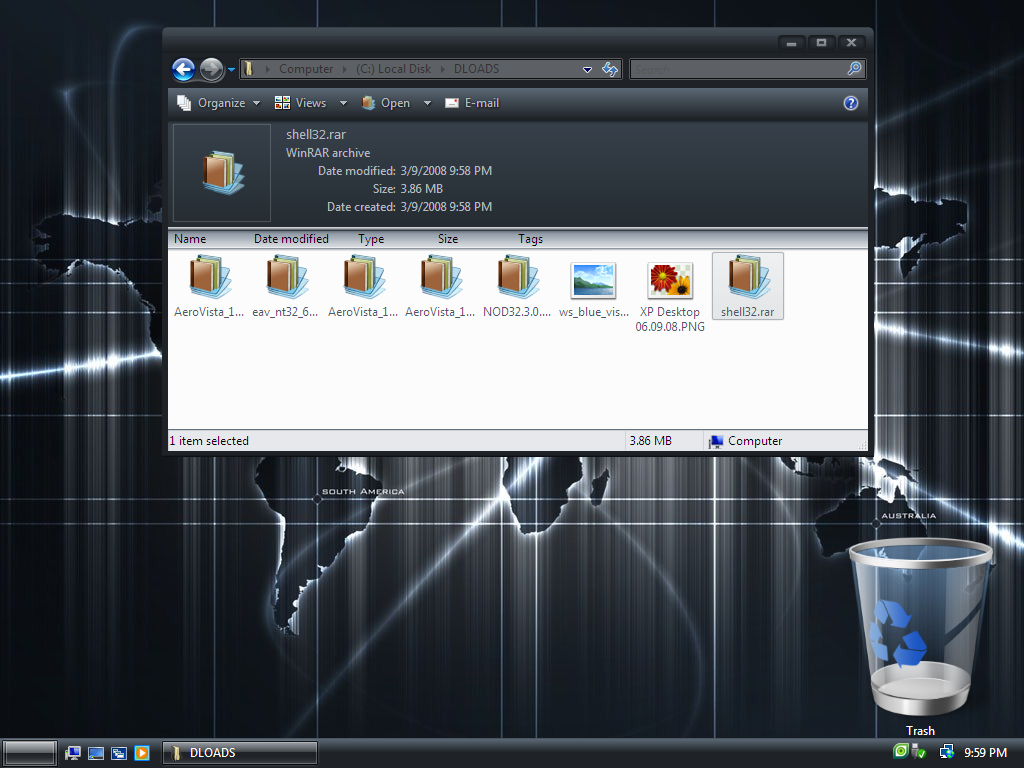Click the blue Back navigation arrow

[x=183, y=69]
